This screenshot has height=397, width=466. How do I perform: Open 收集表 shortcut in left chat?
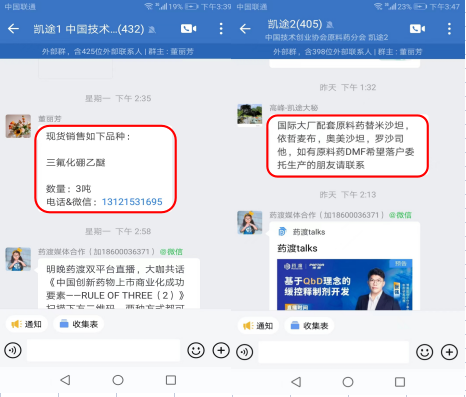[x=79, y=324]
